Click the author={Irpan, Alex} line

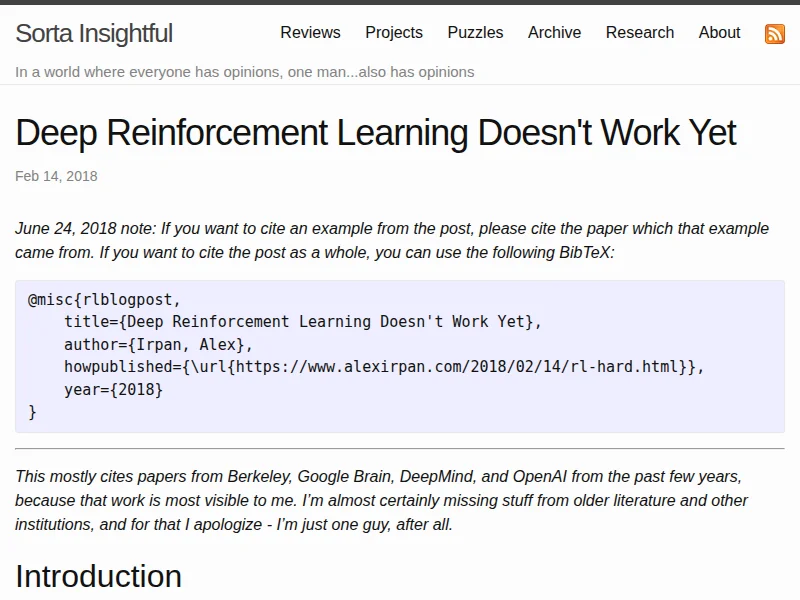(159, 344)
